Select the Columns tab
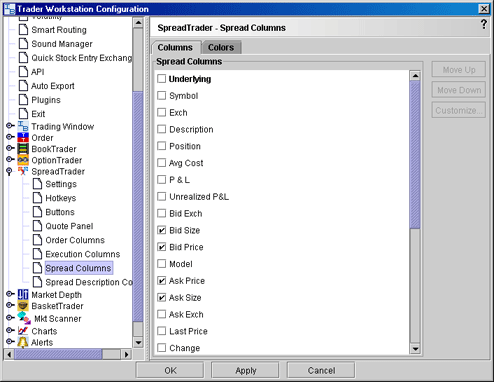This screenshot has width=494, height=382. (x=175, y=48)
